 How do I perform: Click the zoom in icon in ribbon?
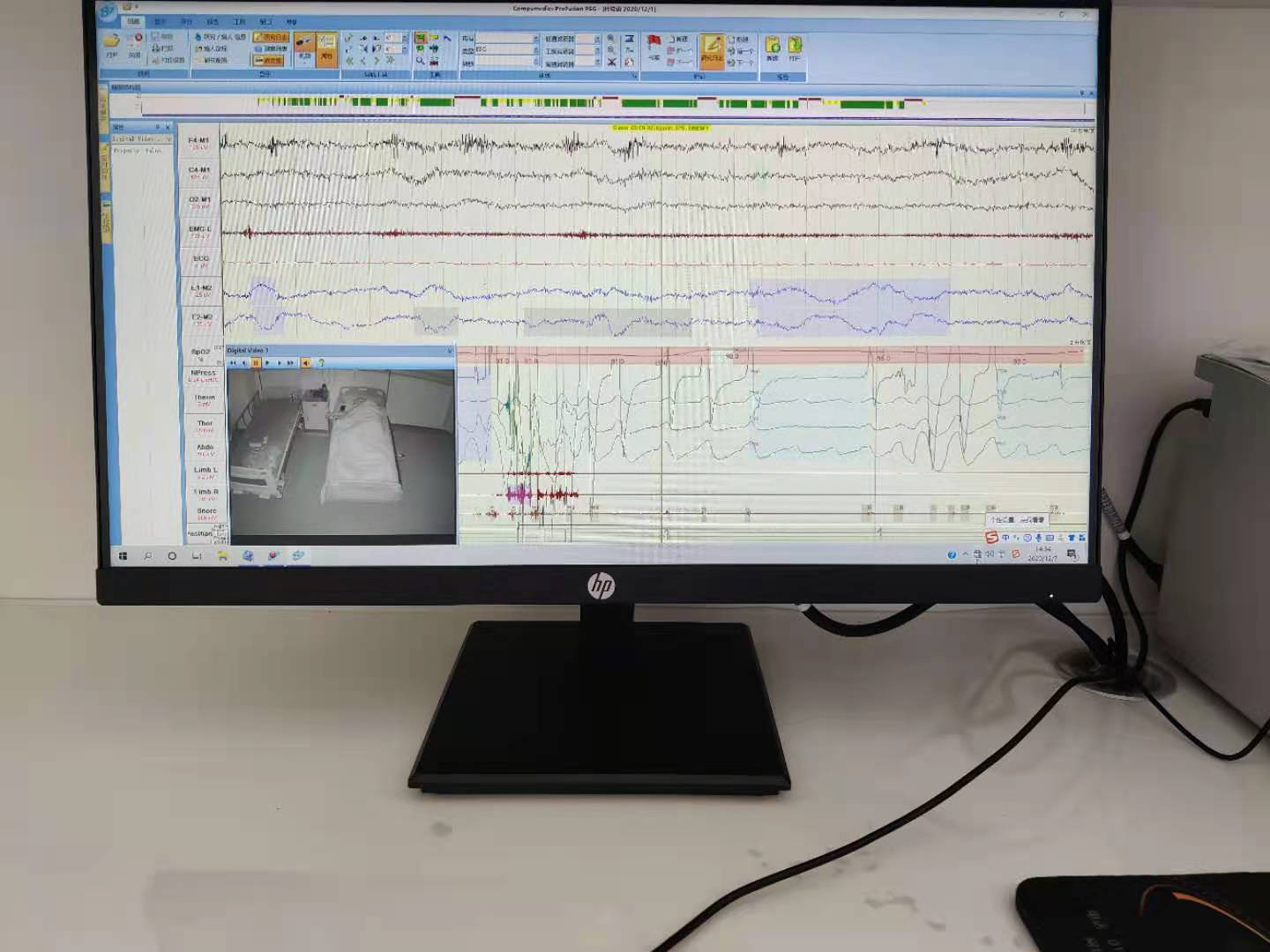[x=611, y=39]
